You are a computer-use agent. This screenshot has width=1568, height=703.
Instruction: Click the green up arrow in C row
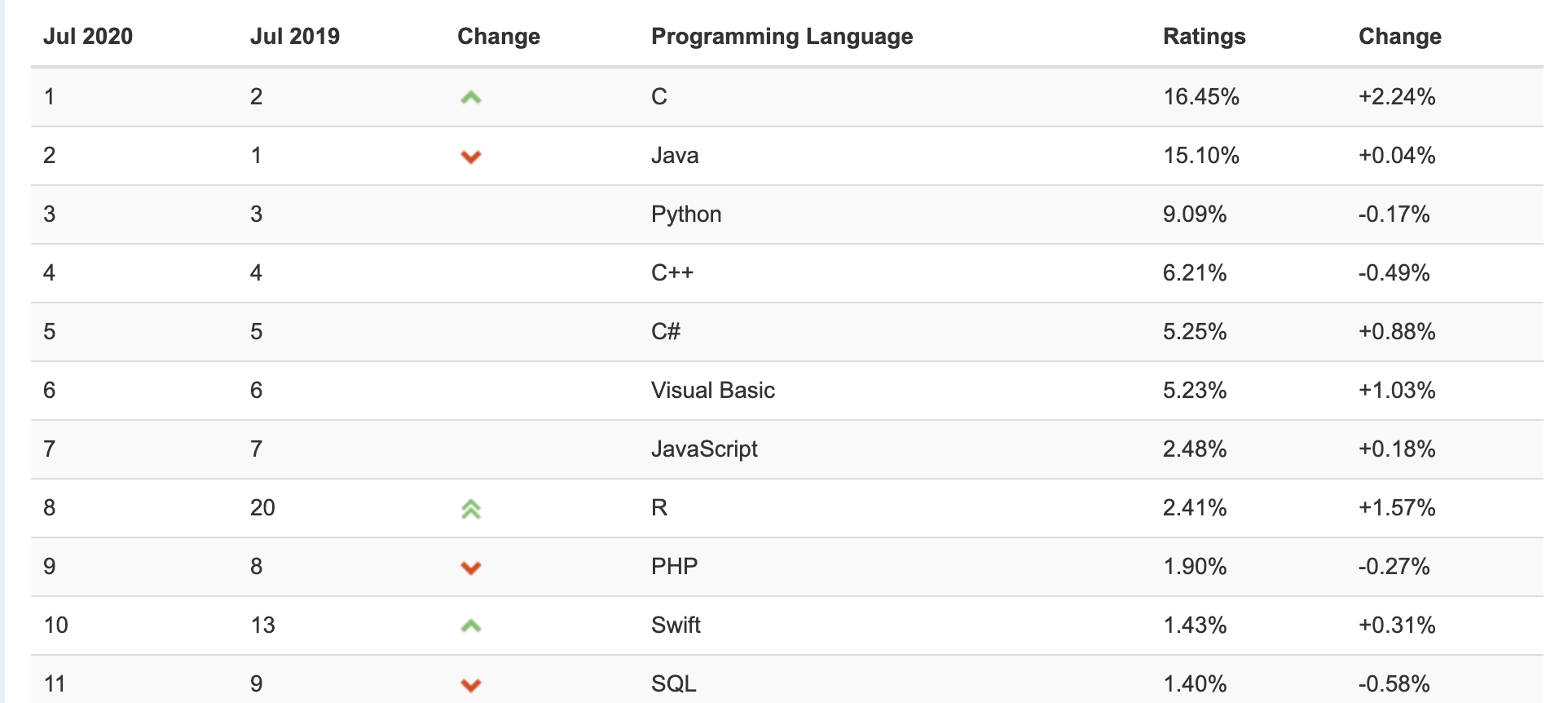(471, 98)
